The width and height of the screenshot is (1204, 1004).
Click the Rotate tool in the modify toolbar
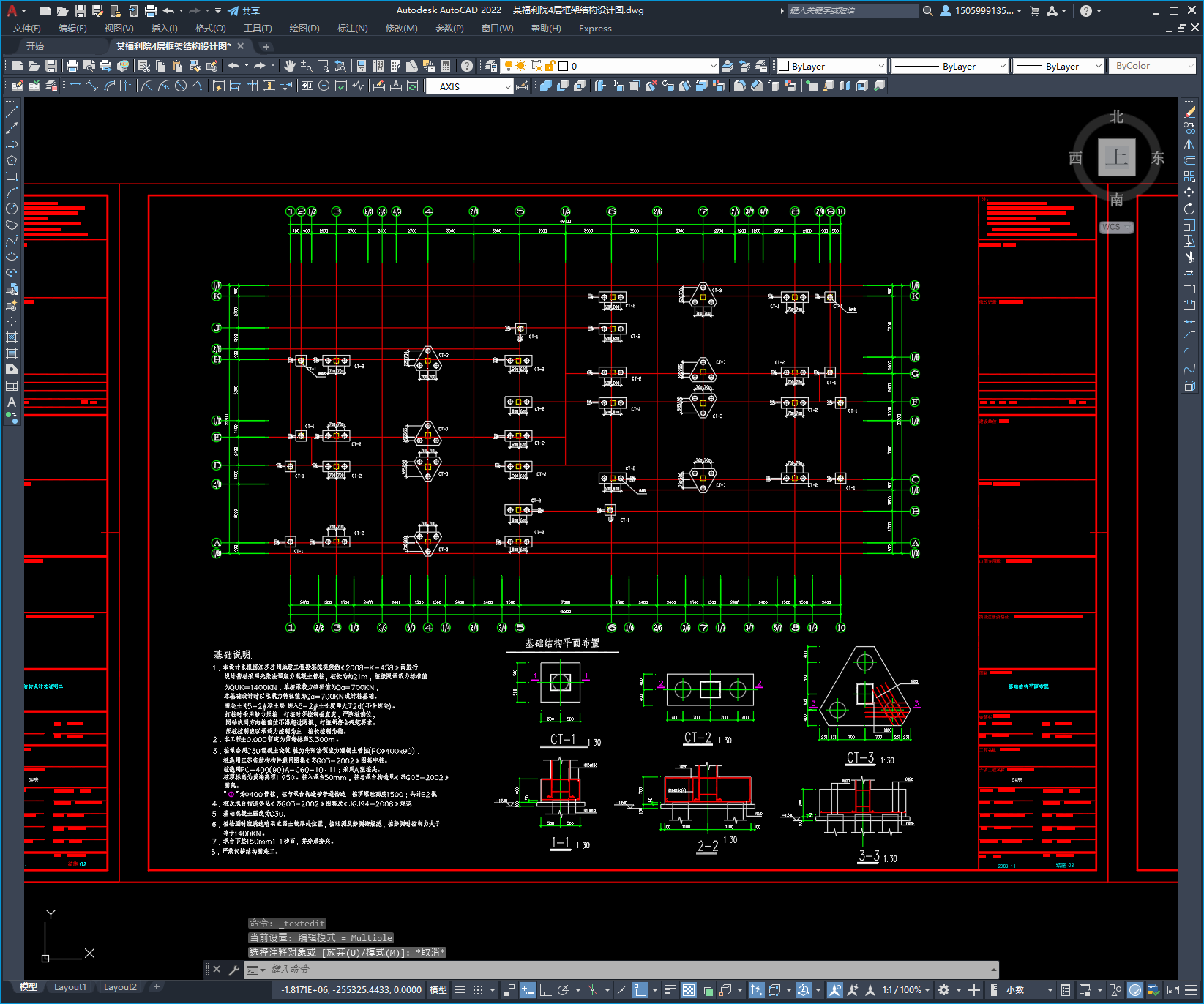click(x=1189, y=209)
